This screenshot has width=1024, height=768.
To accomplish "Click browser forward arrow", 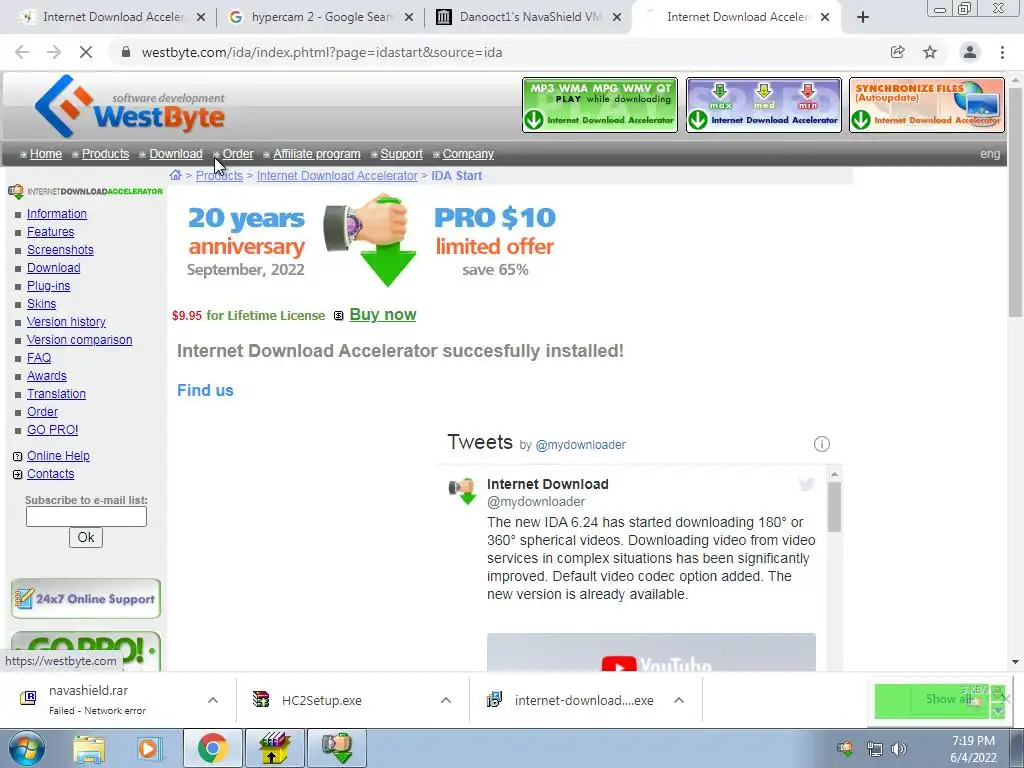I will 54,52.
